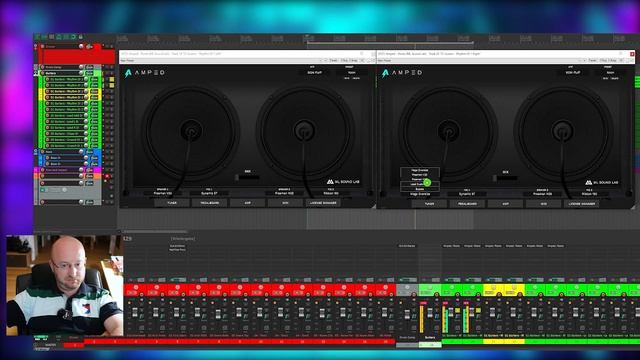
Task: Choose top Mega Oversize entry in speaker list
Action: pos(420,170)
